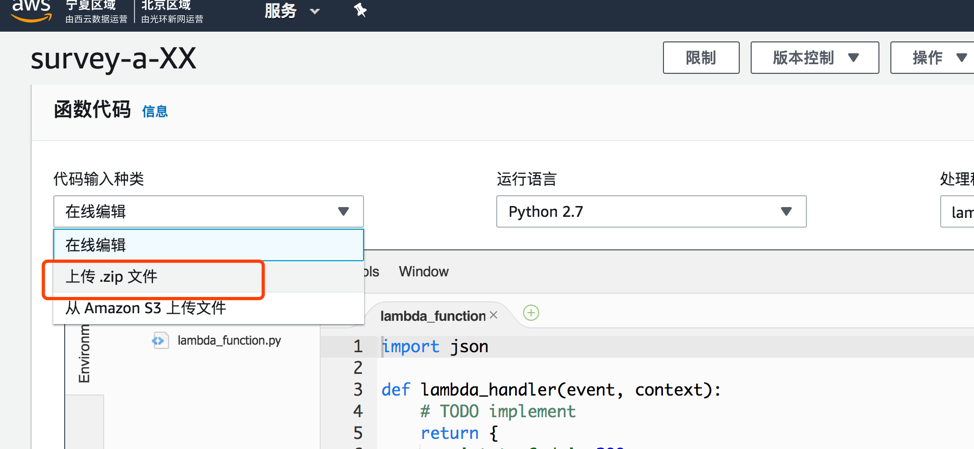Click the pin icon in top navigation
Screen dimensions: 974x449
360,10
